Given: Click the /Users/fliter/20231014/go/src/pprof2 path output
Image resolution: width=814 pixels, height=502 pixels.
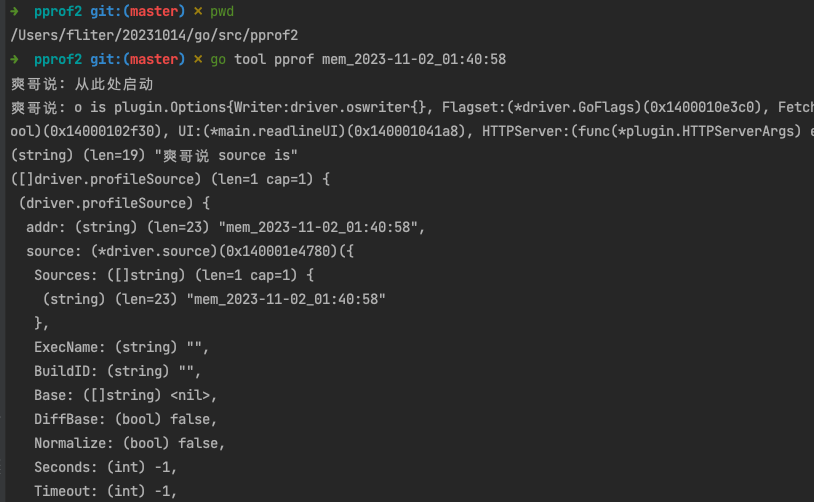Looking at the screenshot, I should pyautogui.click(x=154, y=35).
